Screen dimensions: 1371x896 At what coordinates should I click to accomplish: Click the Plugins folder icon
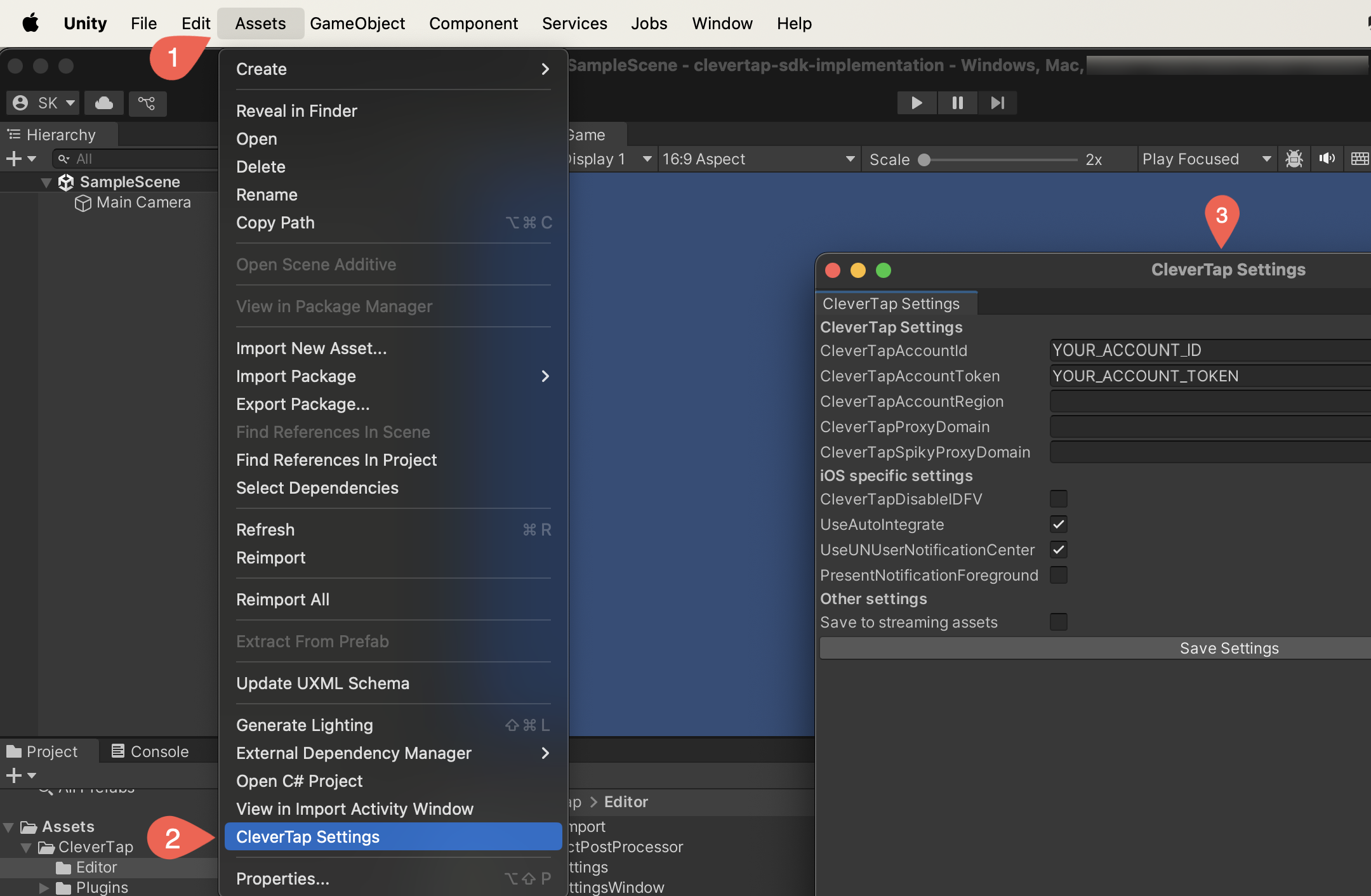click(x=63, y=888)
